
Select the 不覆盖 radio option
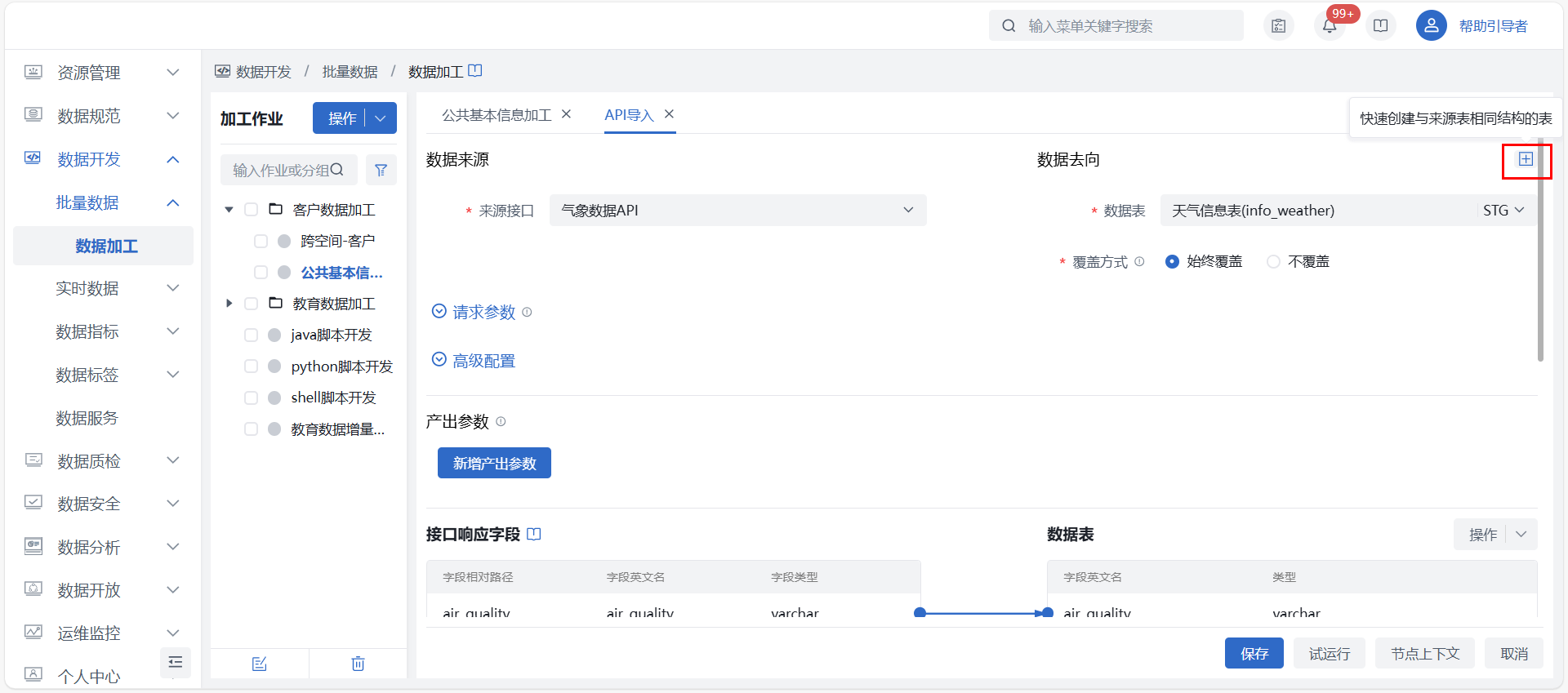1273,261
